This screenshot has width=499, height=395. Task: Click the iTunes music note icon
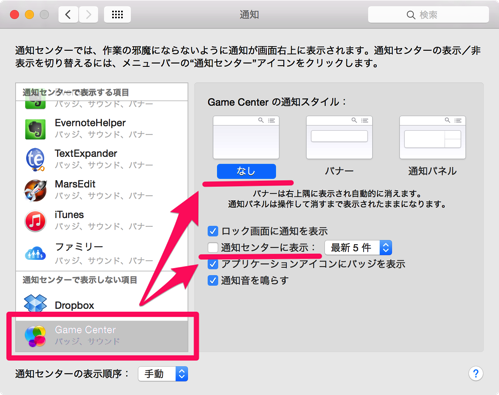[x=35, y=221]
